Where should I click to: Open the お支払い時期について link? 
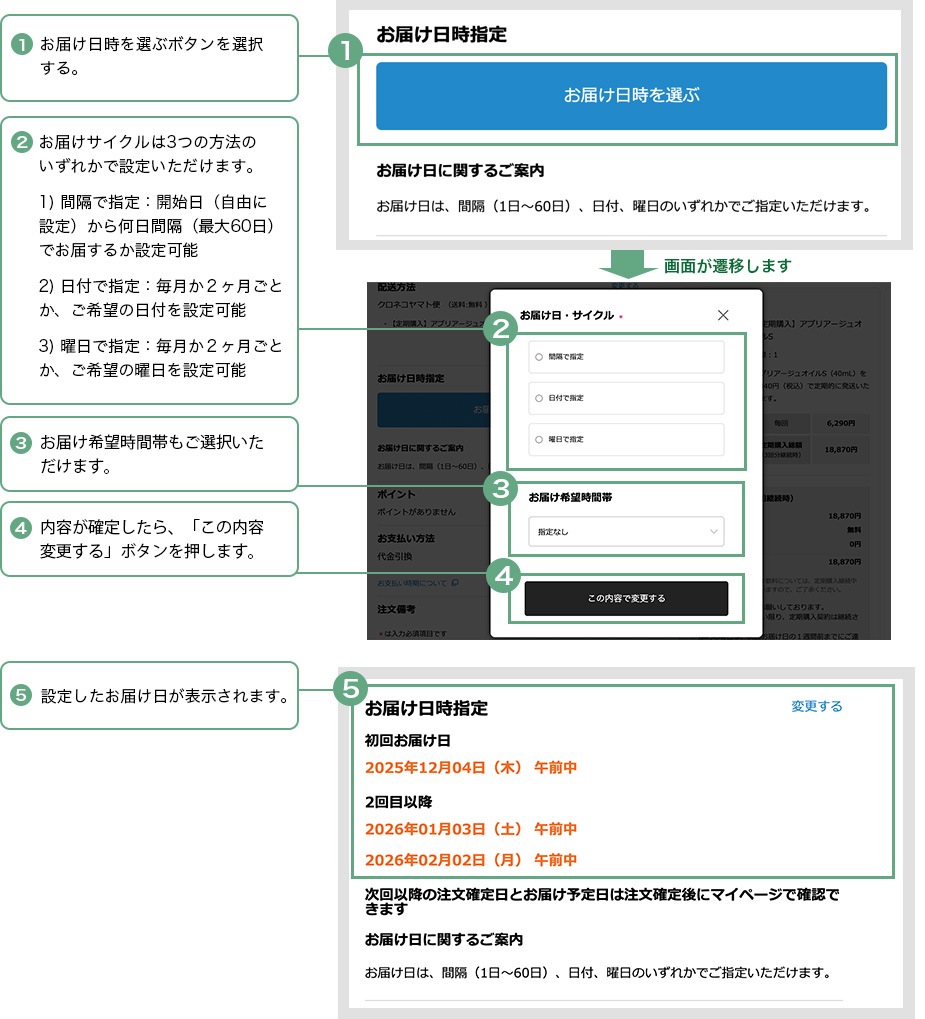[412, 582]
